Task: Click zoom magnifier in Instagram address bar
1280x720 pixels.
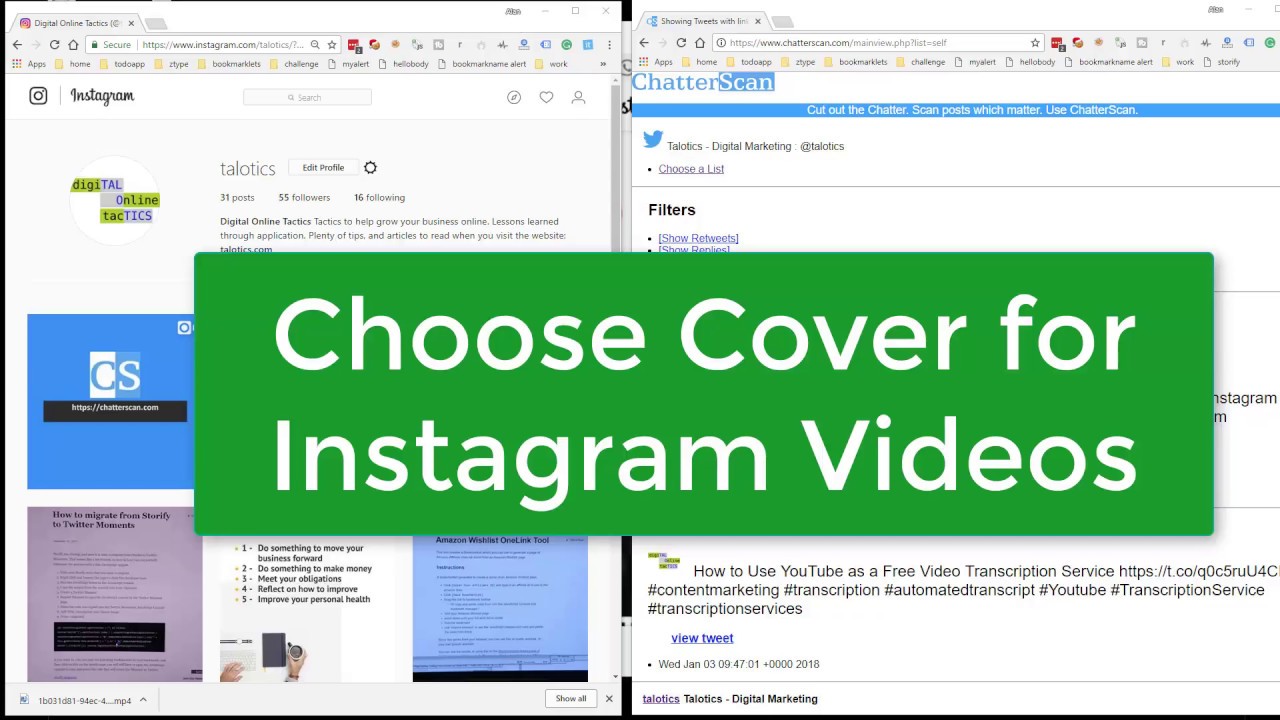Action: [315, 45]
